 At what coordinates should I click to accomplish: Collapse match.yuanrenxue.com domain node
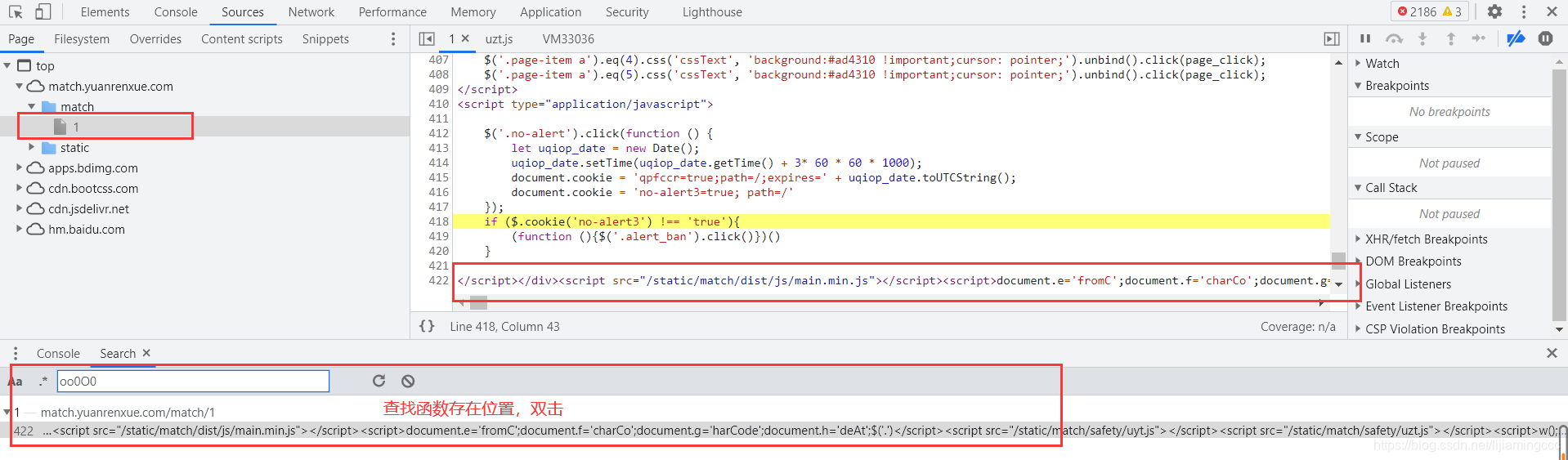coord(19,86)
